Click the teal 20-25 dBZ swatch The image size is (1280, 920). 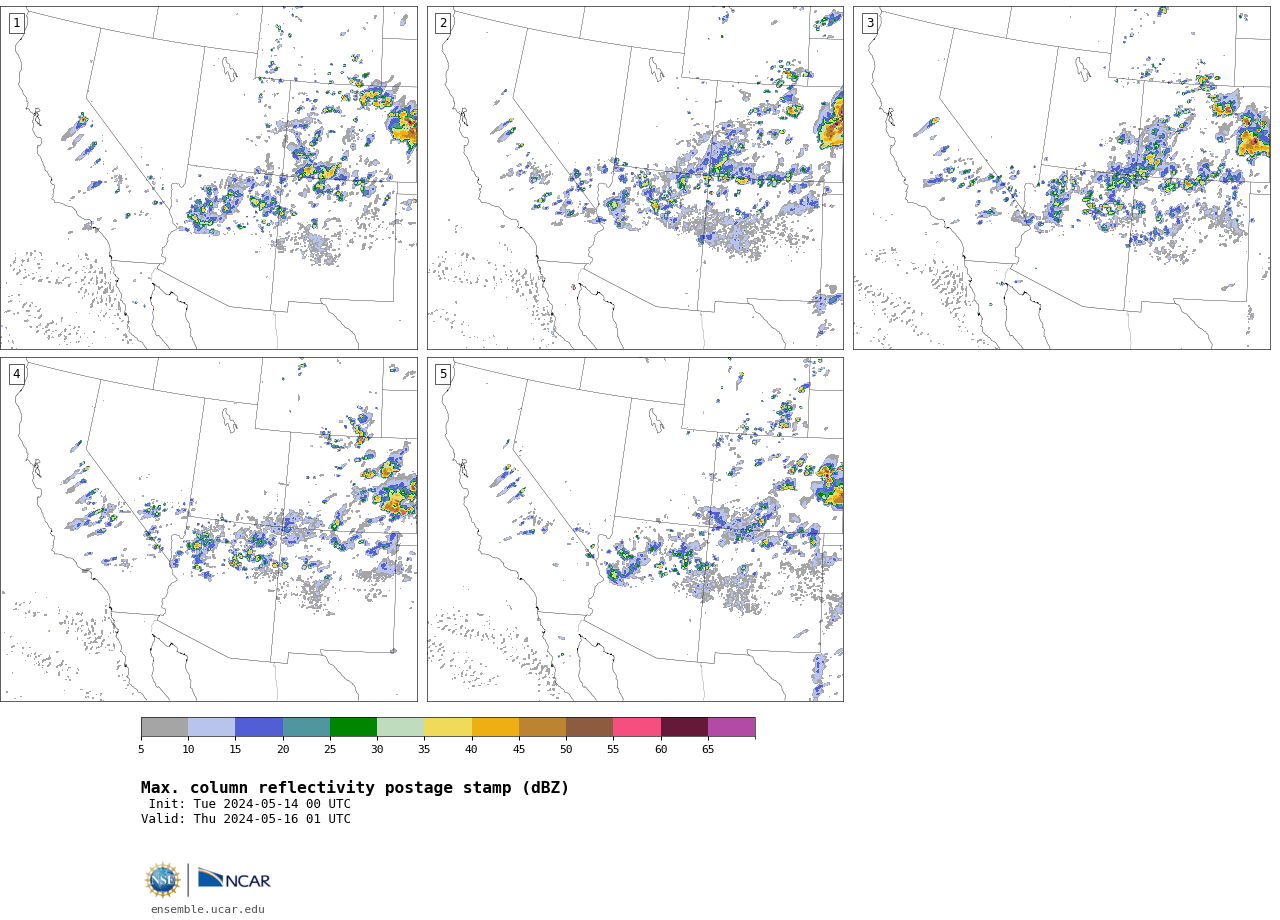(306, 727)
